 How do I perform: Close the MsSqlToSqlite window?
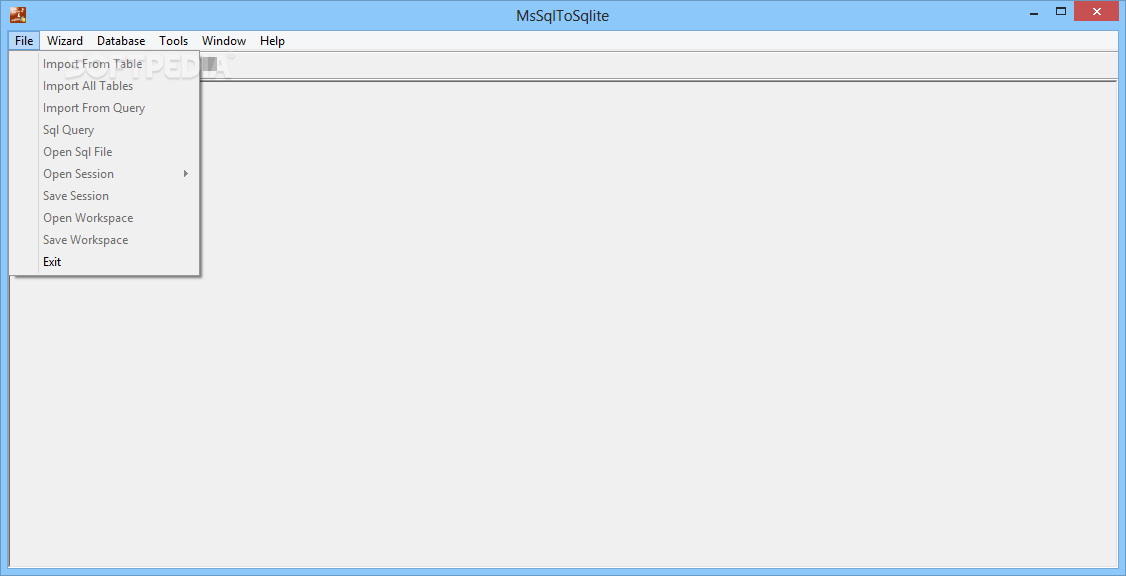click(x=1097, y=11)
